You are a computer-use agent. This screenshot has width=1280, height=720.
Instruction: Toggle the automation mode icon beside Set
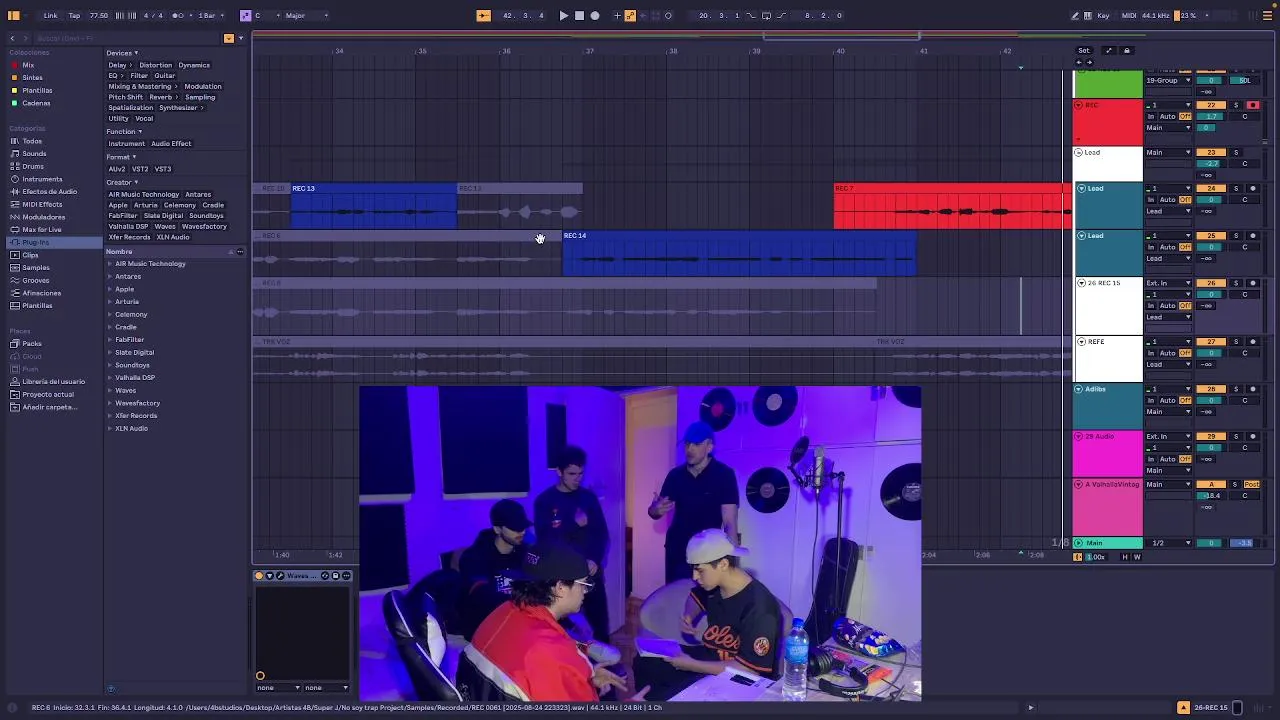pyautogui.click(x=1108, y=50)
